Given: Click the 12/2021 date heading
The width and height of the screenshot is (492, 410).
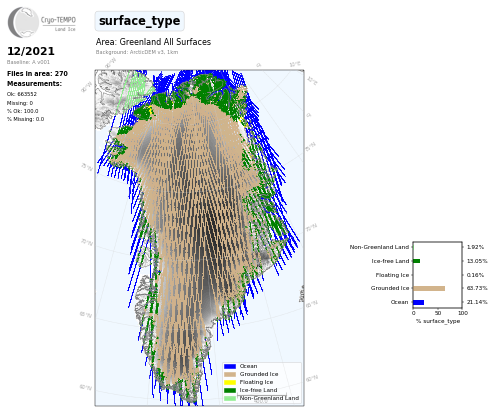Looking at the screenshot, I should [31, 51].
